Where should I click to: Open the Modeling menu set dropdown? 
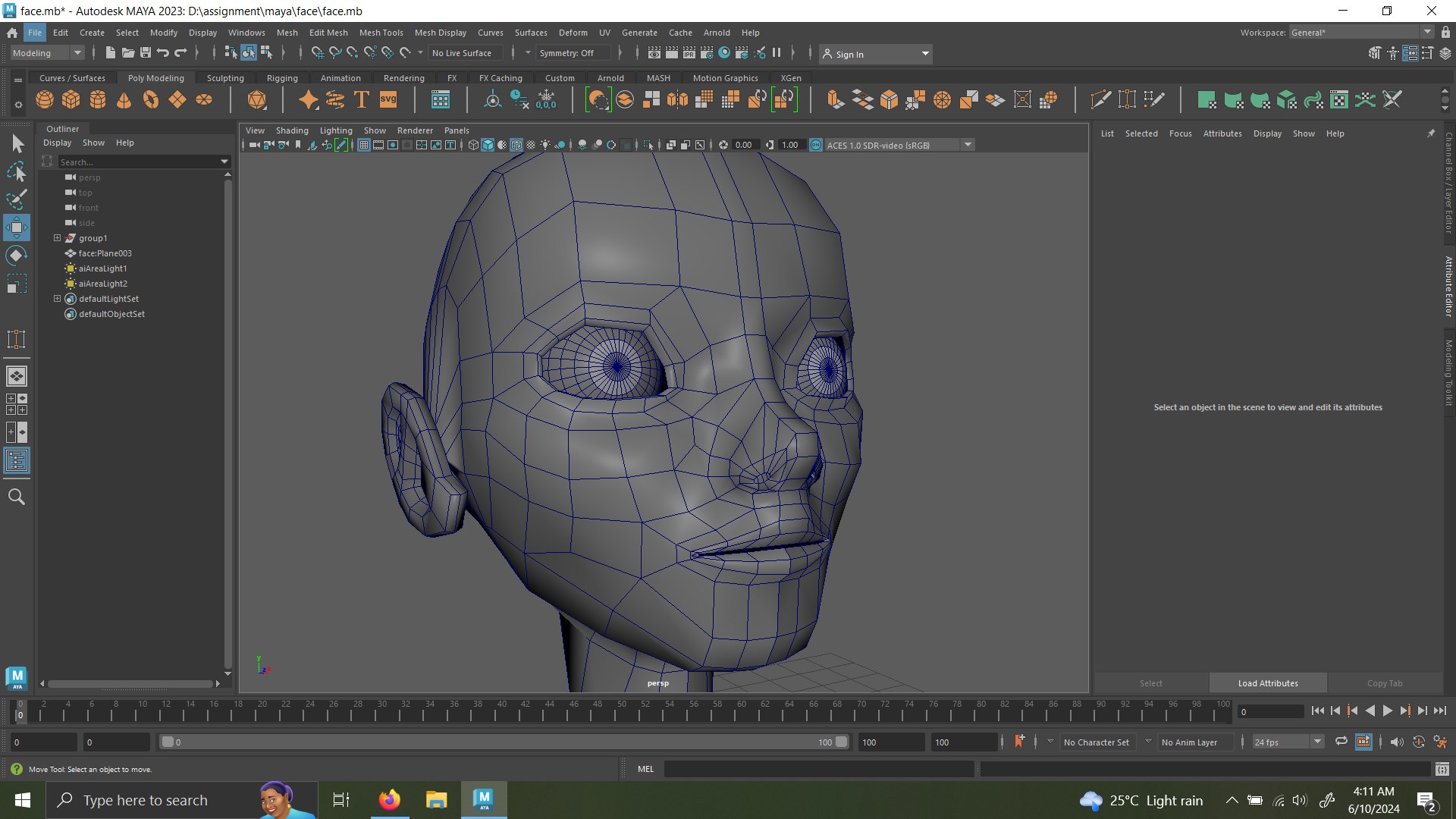[47, 53]
